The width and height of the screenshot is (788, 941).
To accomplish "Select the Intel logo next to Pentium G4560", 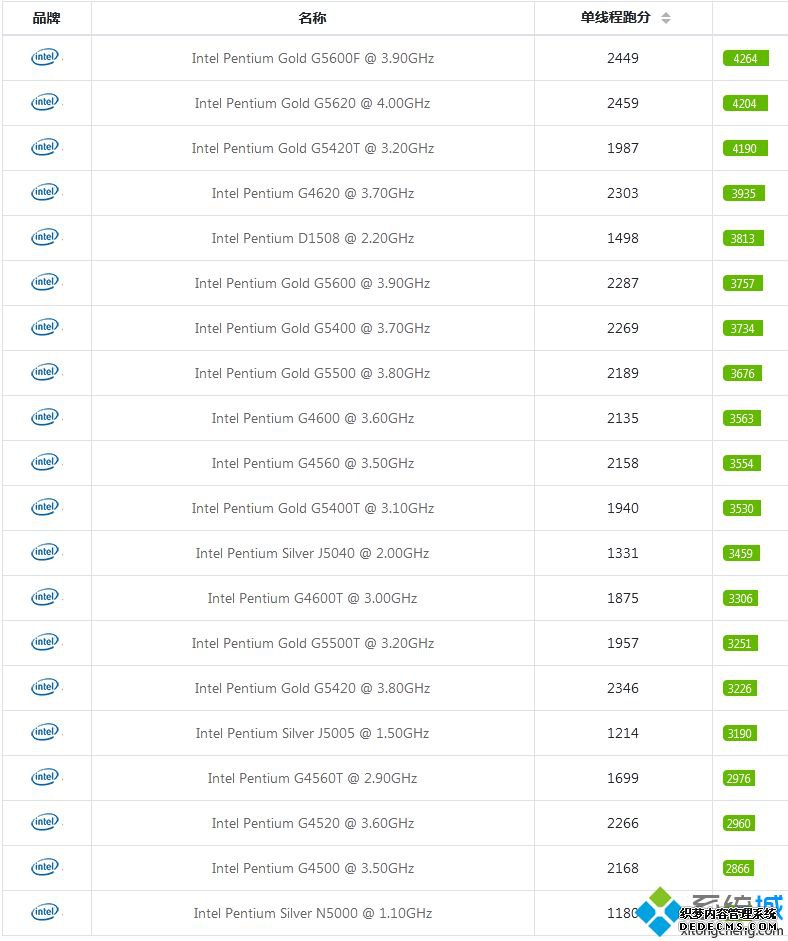I will 46,463.
